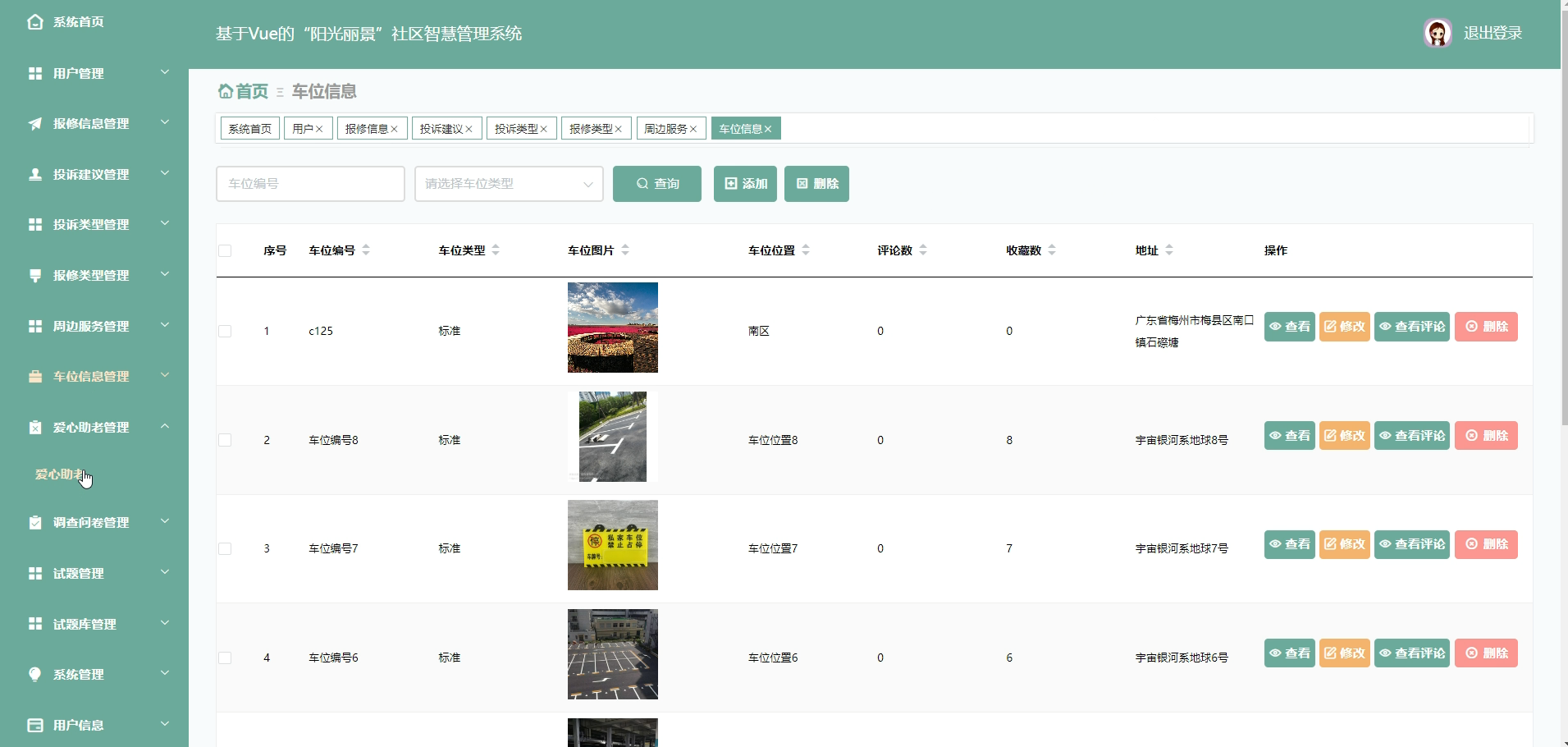Image resolution: width=1568 pixels, height=747 pixels.
Task: Click the grid icon beside 试题管理
Action: tap(35, 573)
